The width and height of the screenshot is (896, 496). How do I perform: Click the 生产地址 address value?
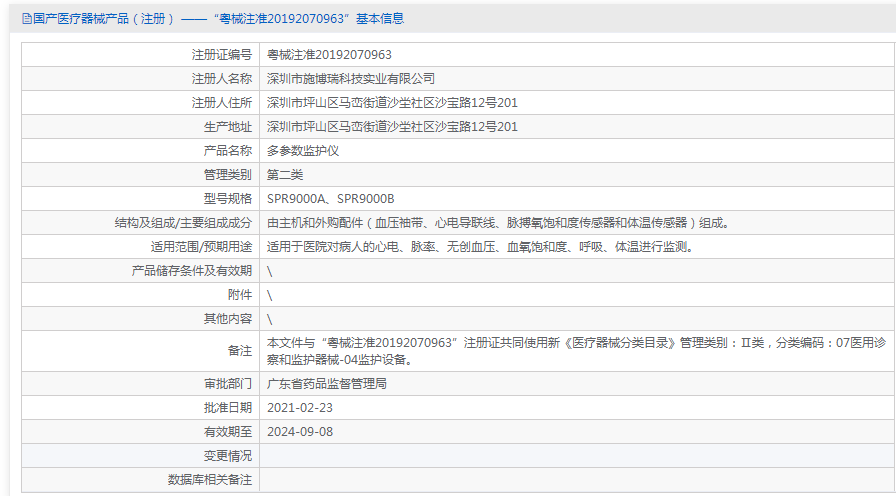(x=392, y=126)
